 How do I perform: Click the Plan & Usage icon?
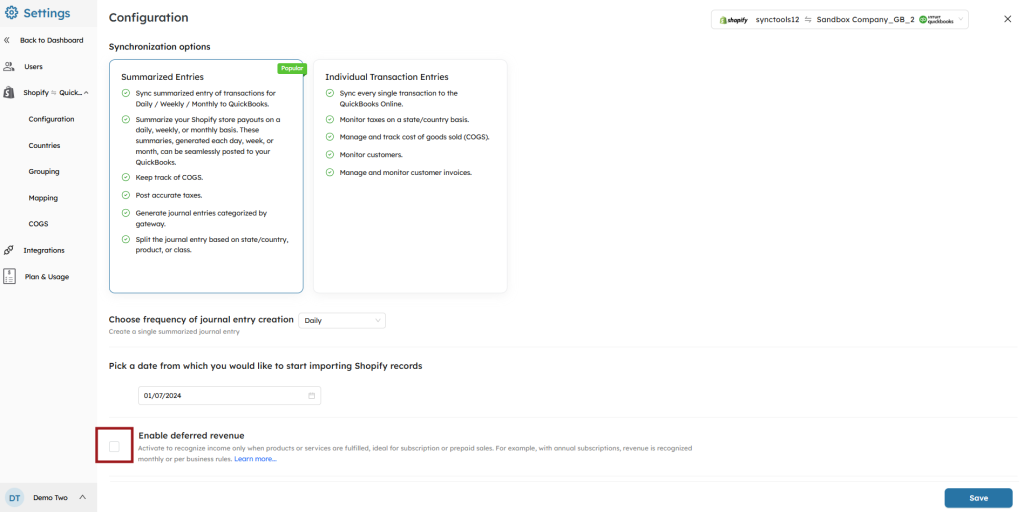9,276
